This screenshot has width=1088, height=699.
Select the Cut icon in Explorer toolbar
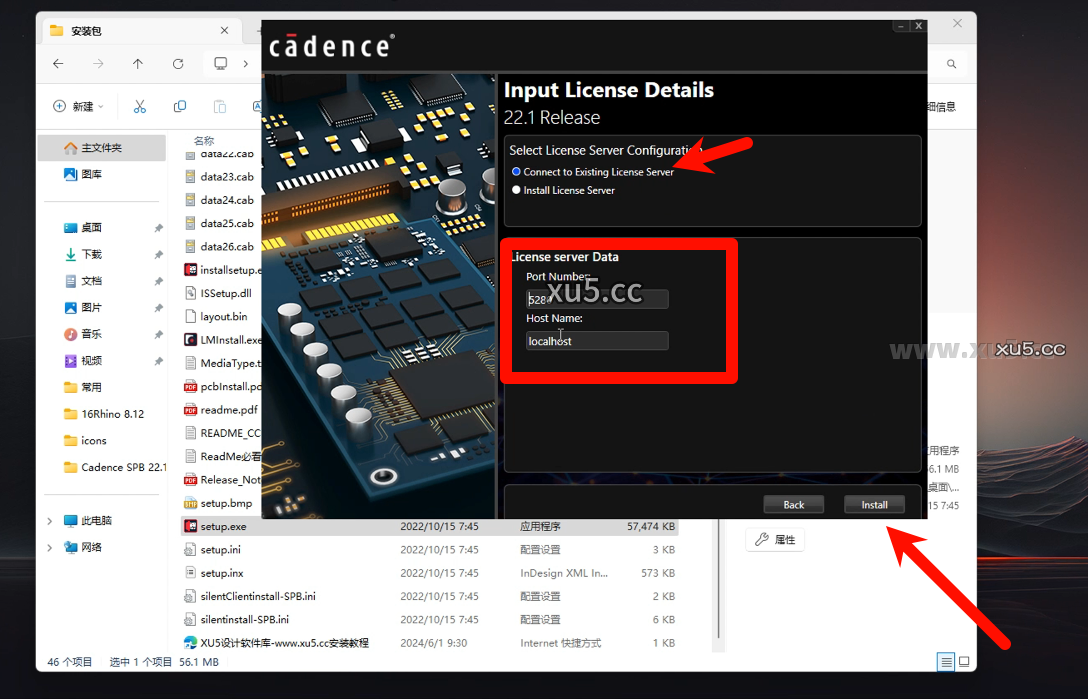tap(140, 104)
